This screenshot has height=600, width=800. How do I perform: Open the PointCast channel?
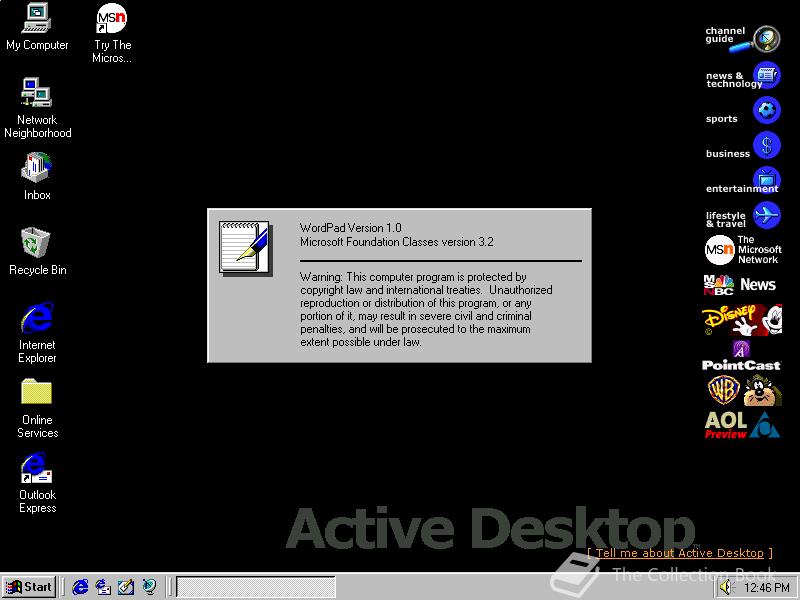[741, 356]
